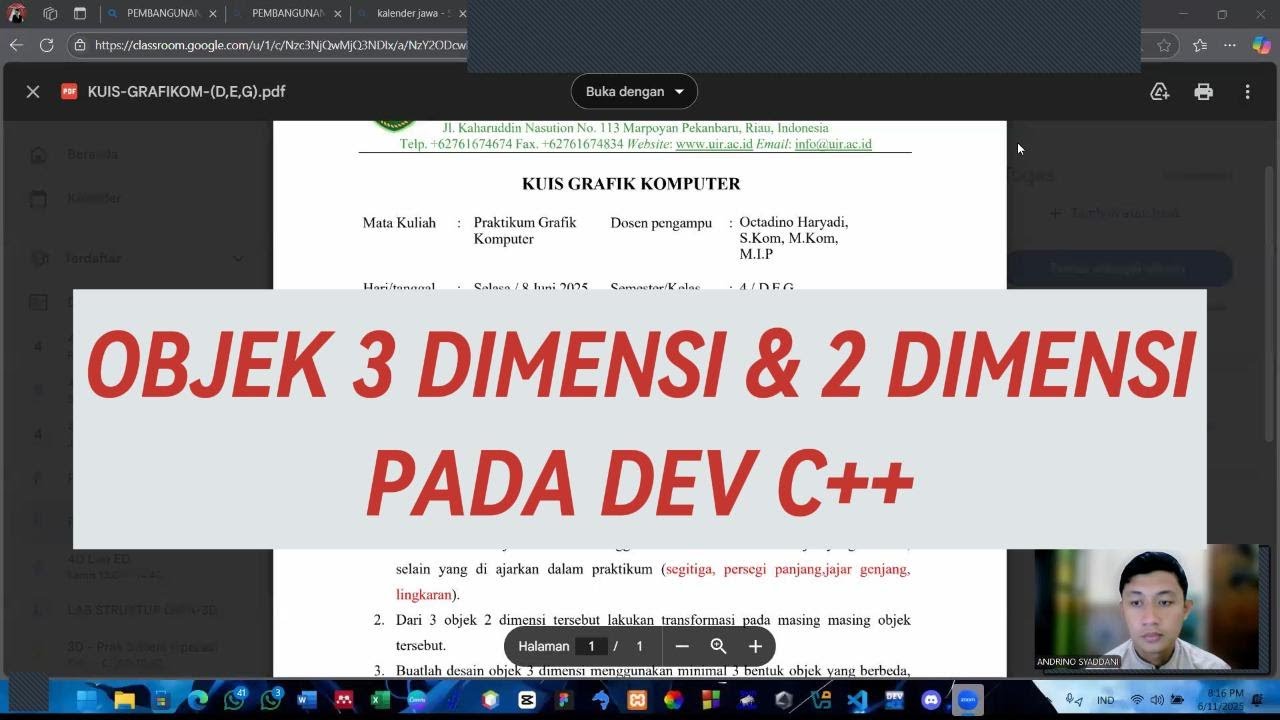The height and width of the screenshot is (720, 1280).
Task: Click the Edge profile avatar
Action: [16, 13]
